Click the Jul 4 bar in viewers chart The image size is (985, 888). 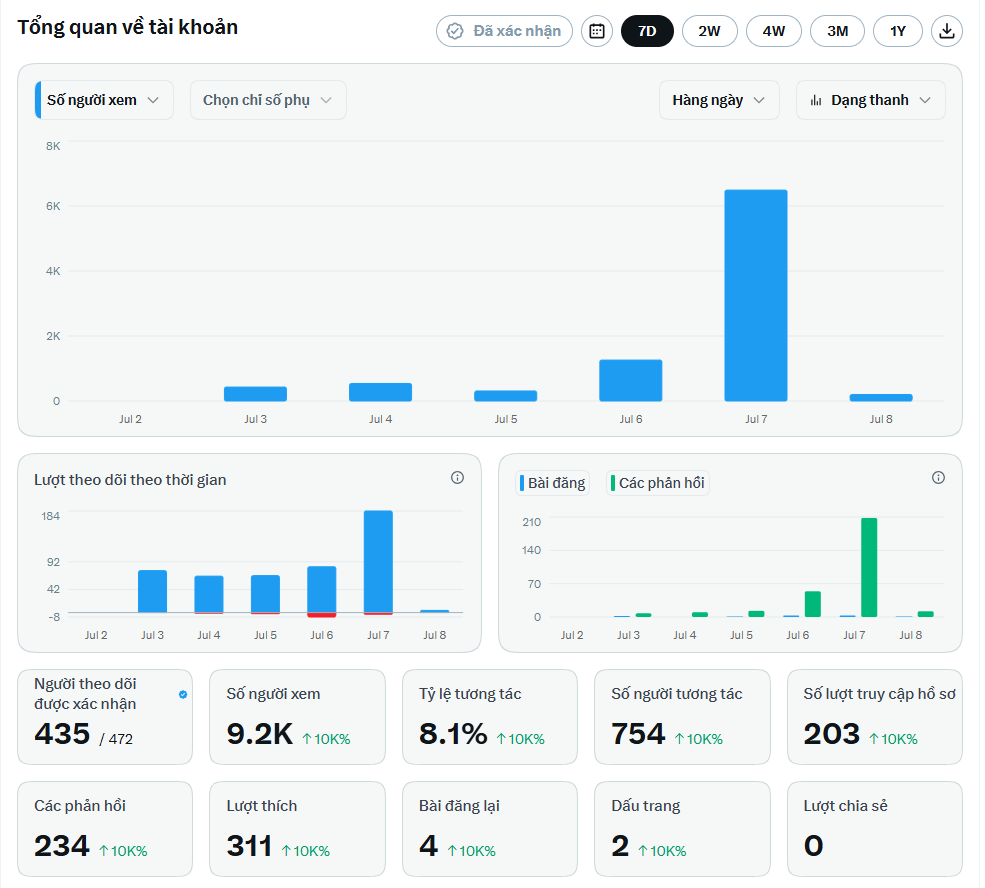(381, 392)
